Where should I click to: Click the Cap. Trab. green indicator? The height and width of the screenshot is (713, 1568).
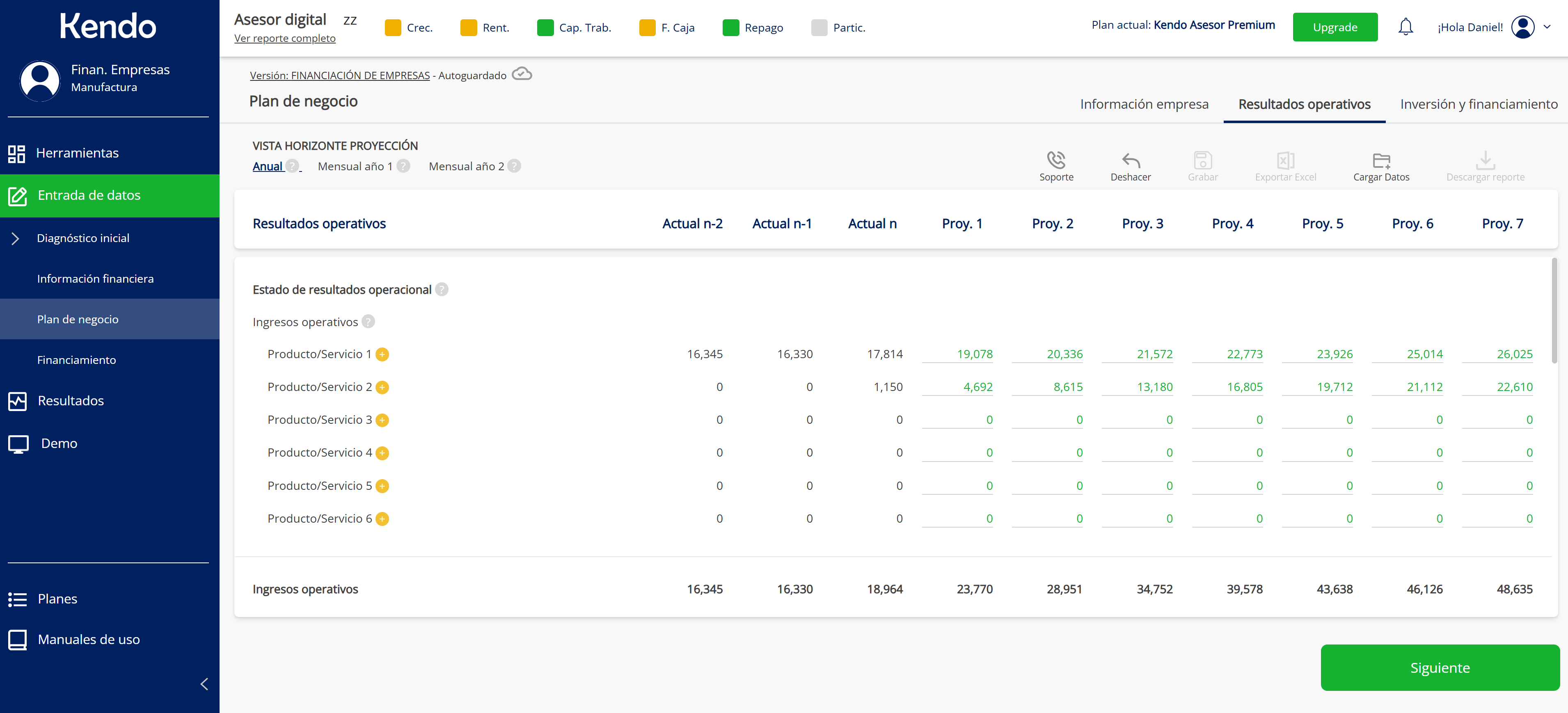click(x=545, y=27)
